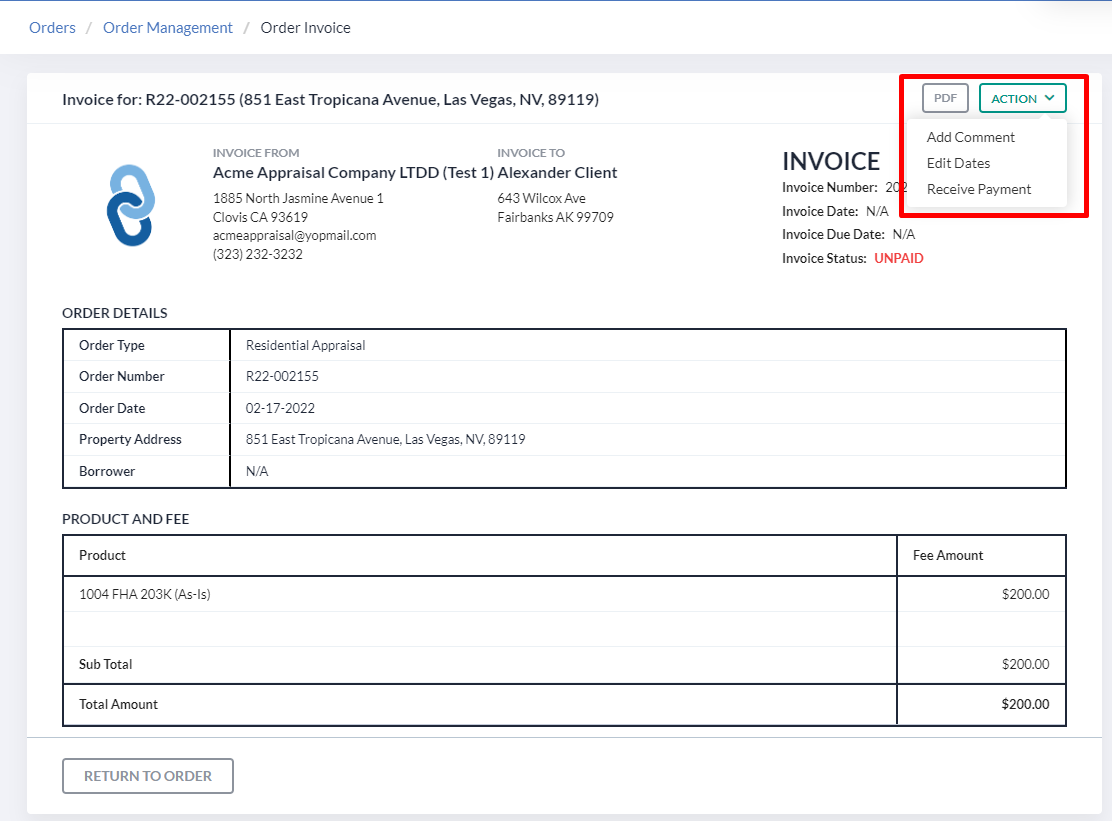
Task: Click the Total Amount $200.00 value
Action: pyautogui.click(x=1025, y=704)
